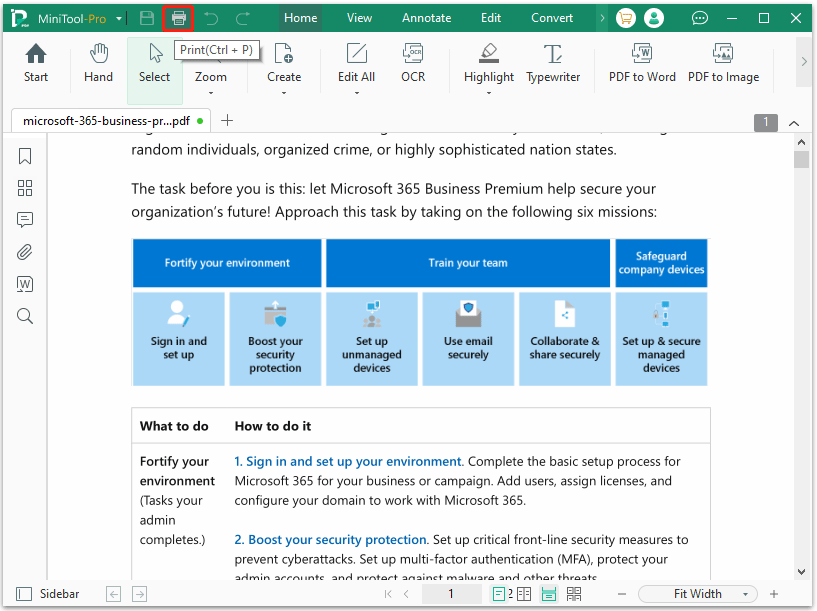Expand the Create dropdown arrow
Viewport: 817px width, 611px height.
284,93
